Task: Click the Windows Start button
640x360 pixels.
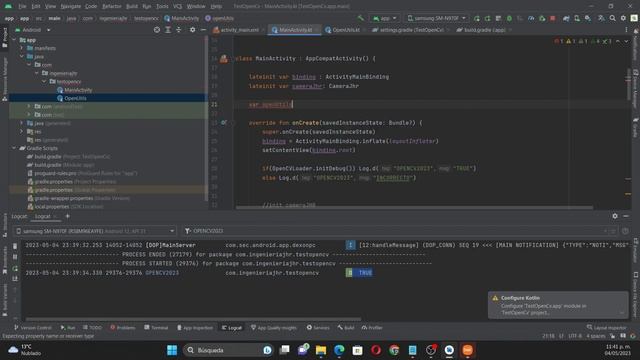Action: pos(172,350)
